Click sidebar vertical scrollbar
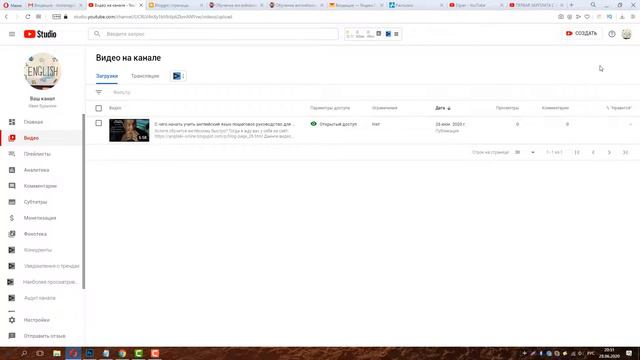The height and width of the screenshot is (360, 640). pyautogui.click(x=84, y=201)
